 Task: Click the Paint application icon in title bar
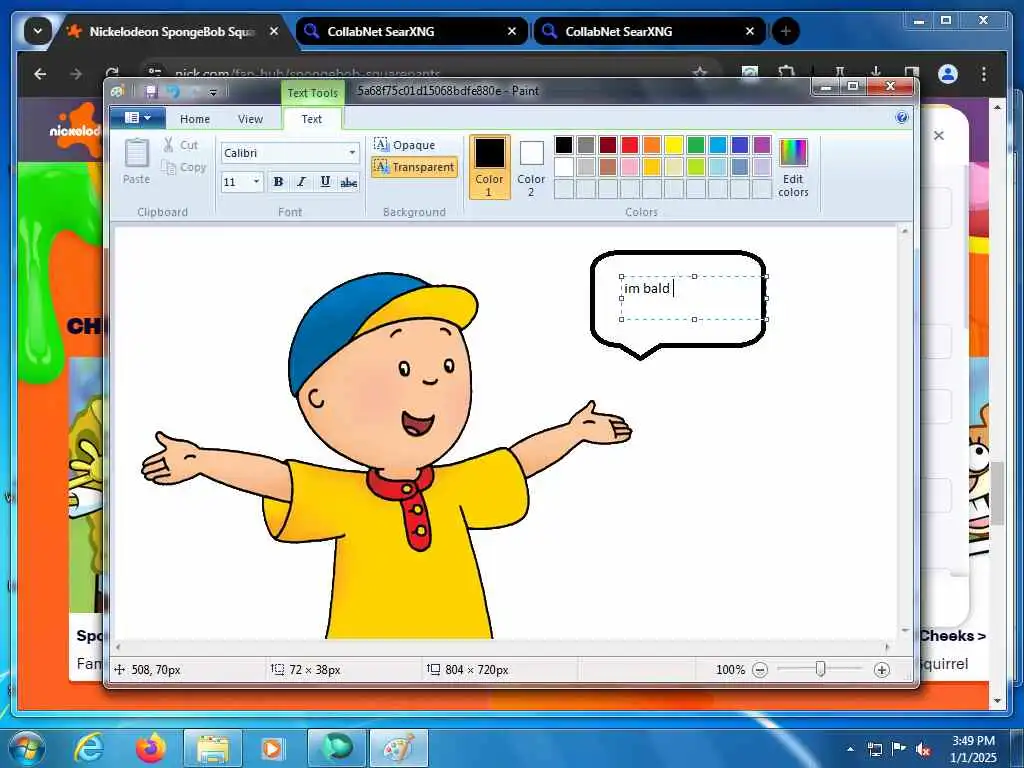pos(118,91)
